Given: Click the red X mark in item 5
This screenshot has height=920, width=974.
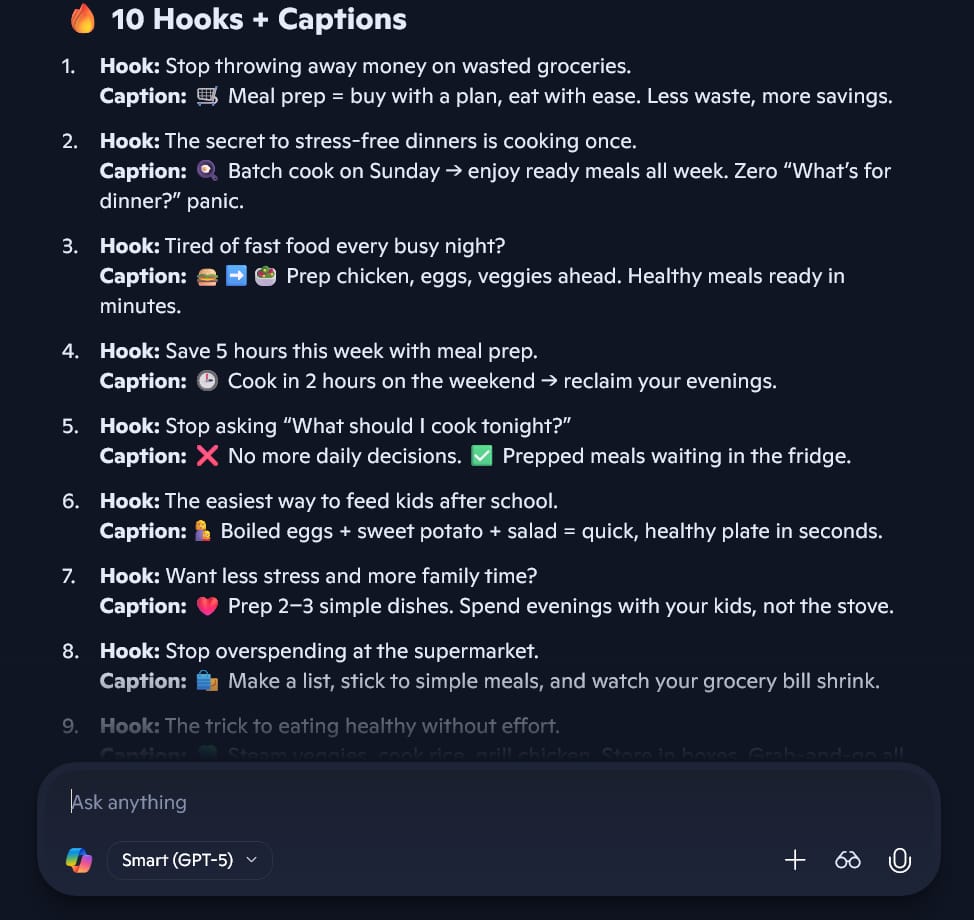Looking at the screenshot, I should [x=208, y=455].
